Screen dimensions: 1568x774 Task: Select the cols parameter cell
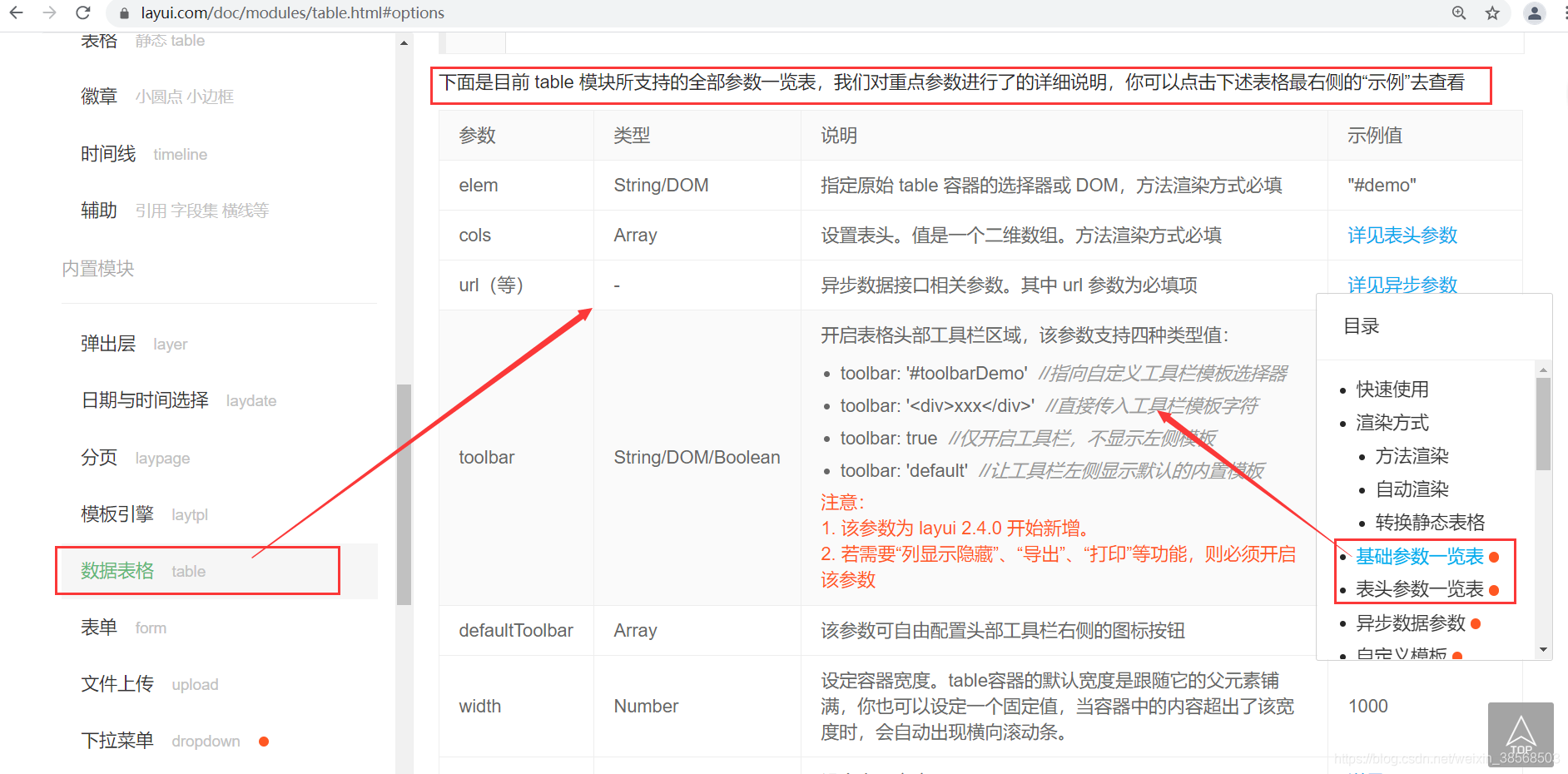pyautogui.click(x=516, y=235)
